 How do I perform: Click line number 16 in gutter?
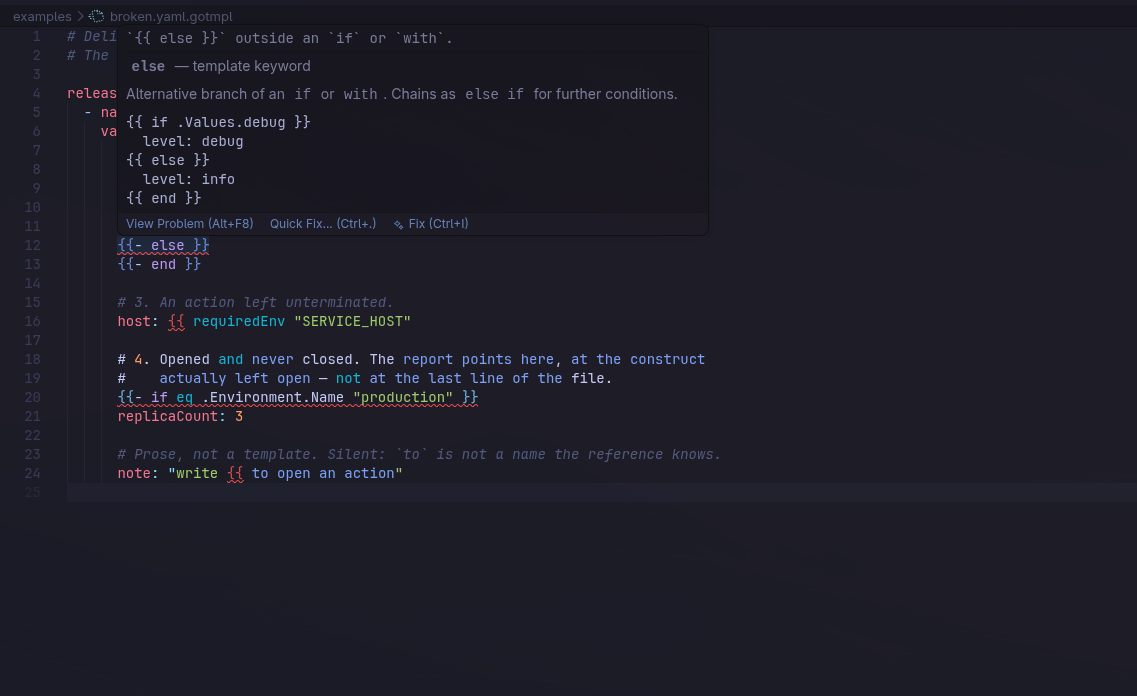33,321
